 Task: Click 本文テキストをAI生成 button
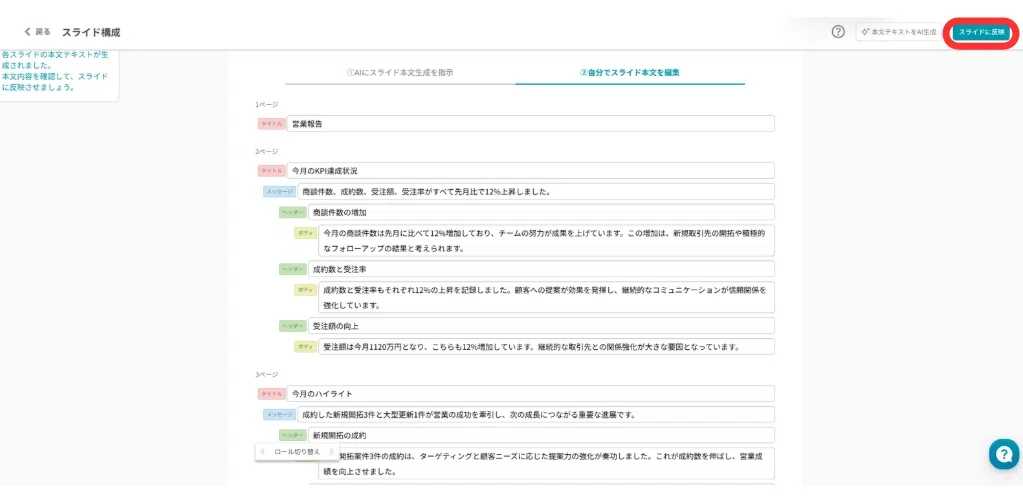(x=898, y=32)
